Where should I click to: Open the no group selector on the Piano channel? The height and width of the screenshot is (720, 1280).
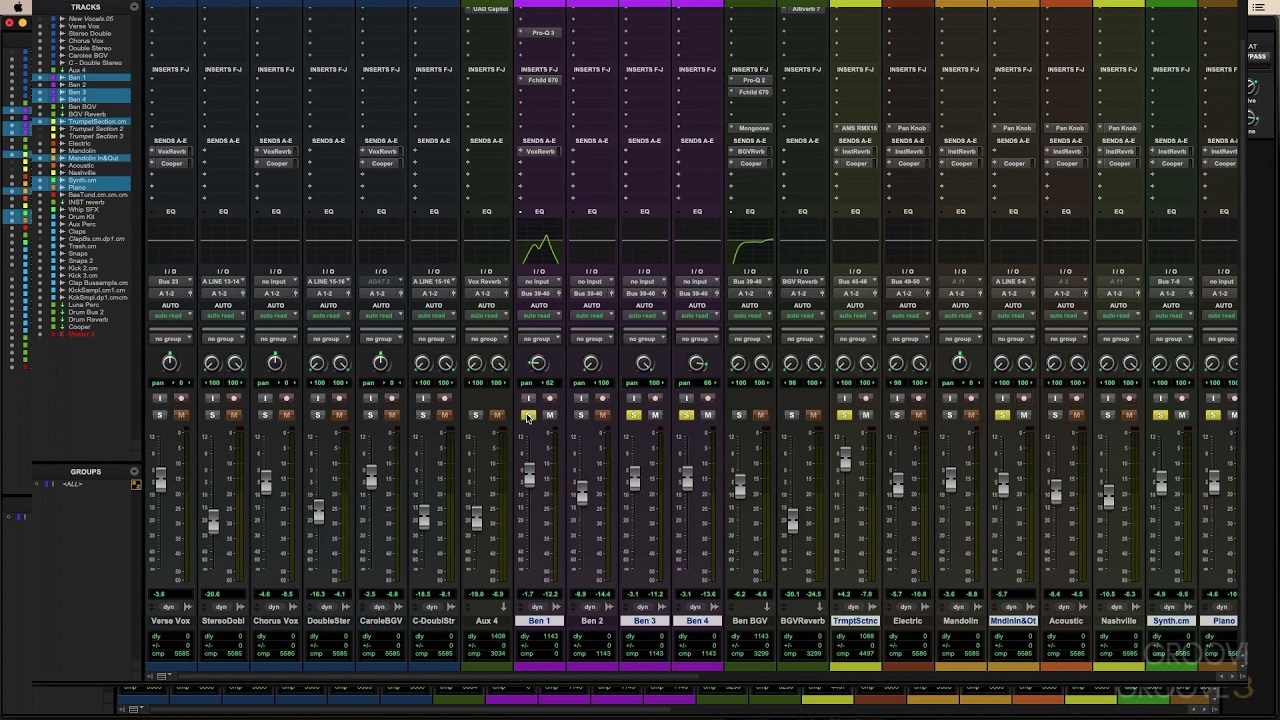(x=1221, y=338)
